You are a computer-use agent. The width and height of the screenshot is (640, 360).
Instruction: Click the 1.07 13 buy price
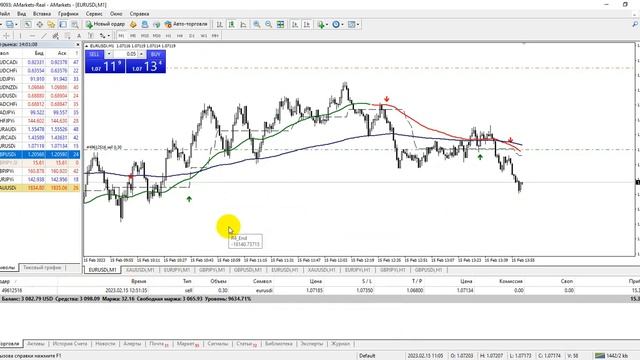click(x=146, y=66)
